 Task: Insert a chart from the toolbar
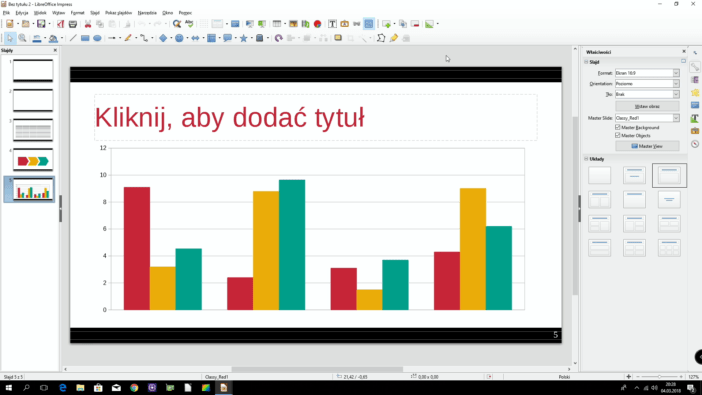(305, 24)
